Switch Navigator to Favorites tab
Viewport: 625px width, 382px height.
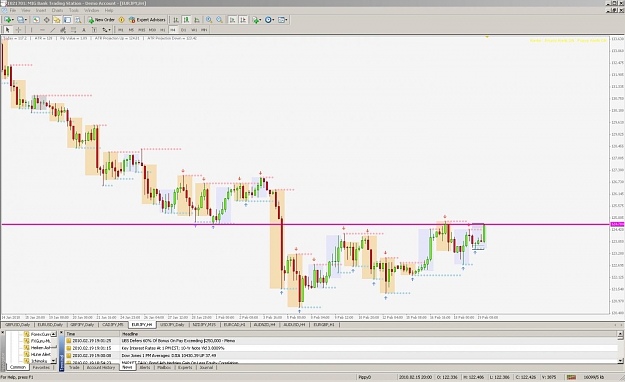click(x=41, y=367)
